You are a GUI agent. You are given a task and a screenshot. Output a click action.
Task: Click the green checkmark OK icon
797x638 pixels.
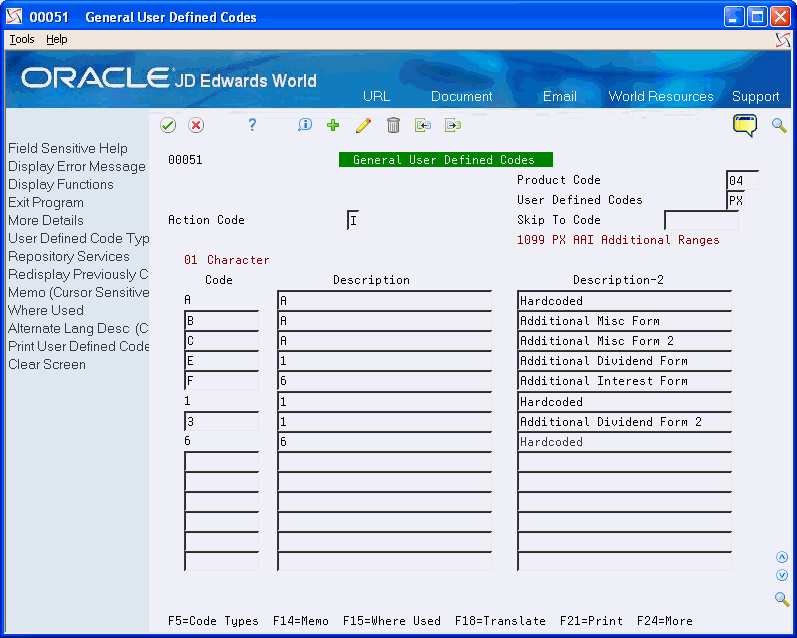[168, 125]
